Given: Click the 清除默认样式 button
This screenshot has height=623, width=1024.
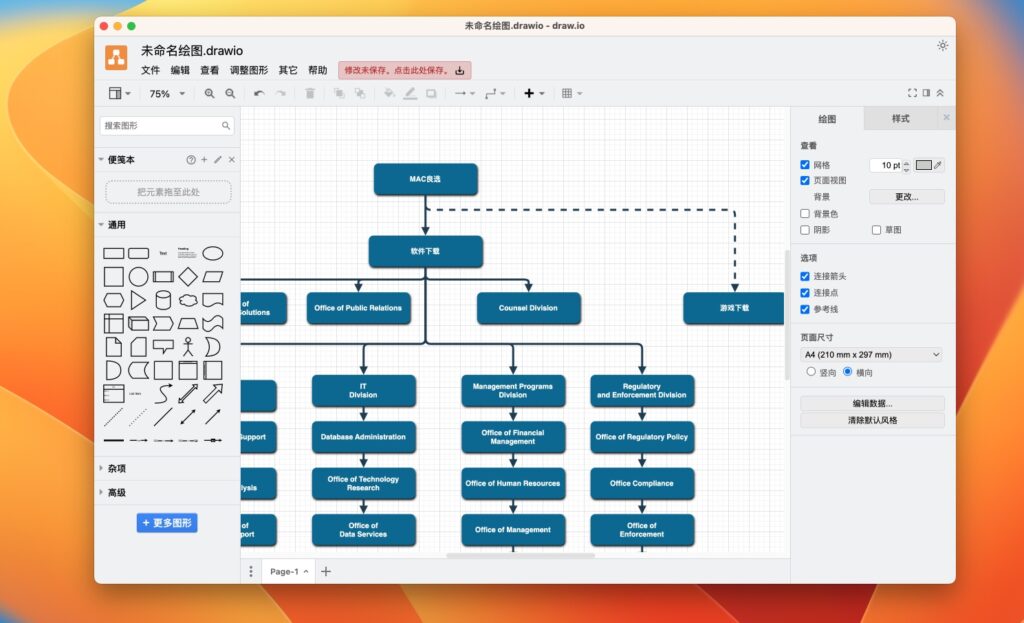Looking at the screenshot, I should [x=871, y=420].
